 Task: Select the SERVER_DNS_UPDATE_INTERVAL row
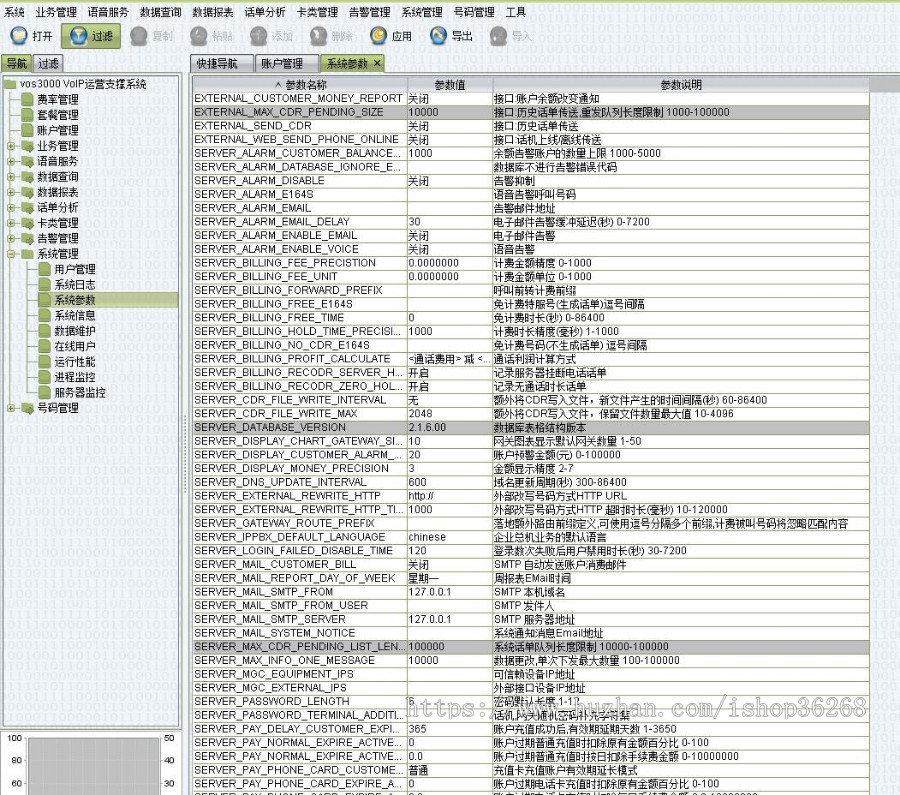coord(531,482)
